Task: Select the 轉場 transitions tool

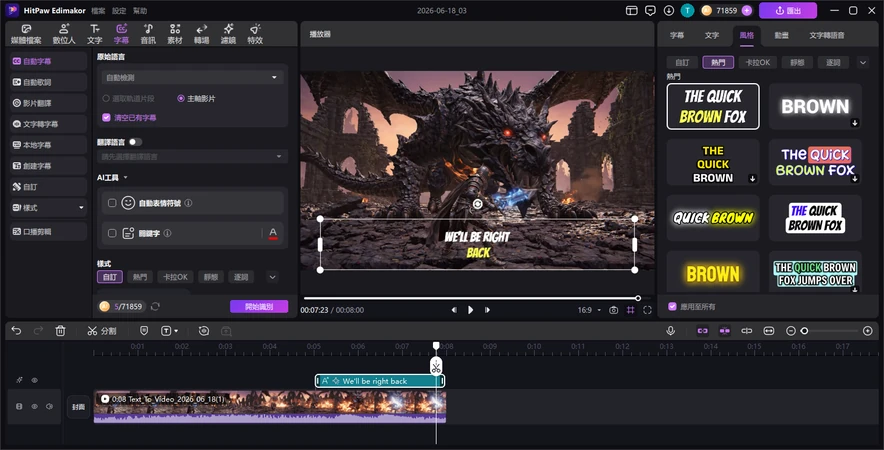Action: pyautogui.click(x=202, y=34)
